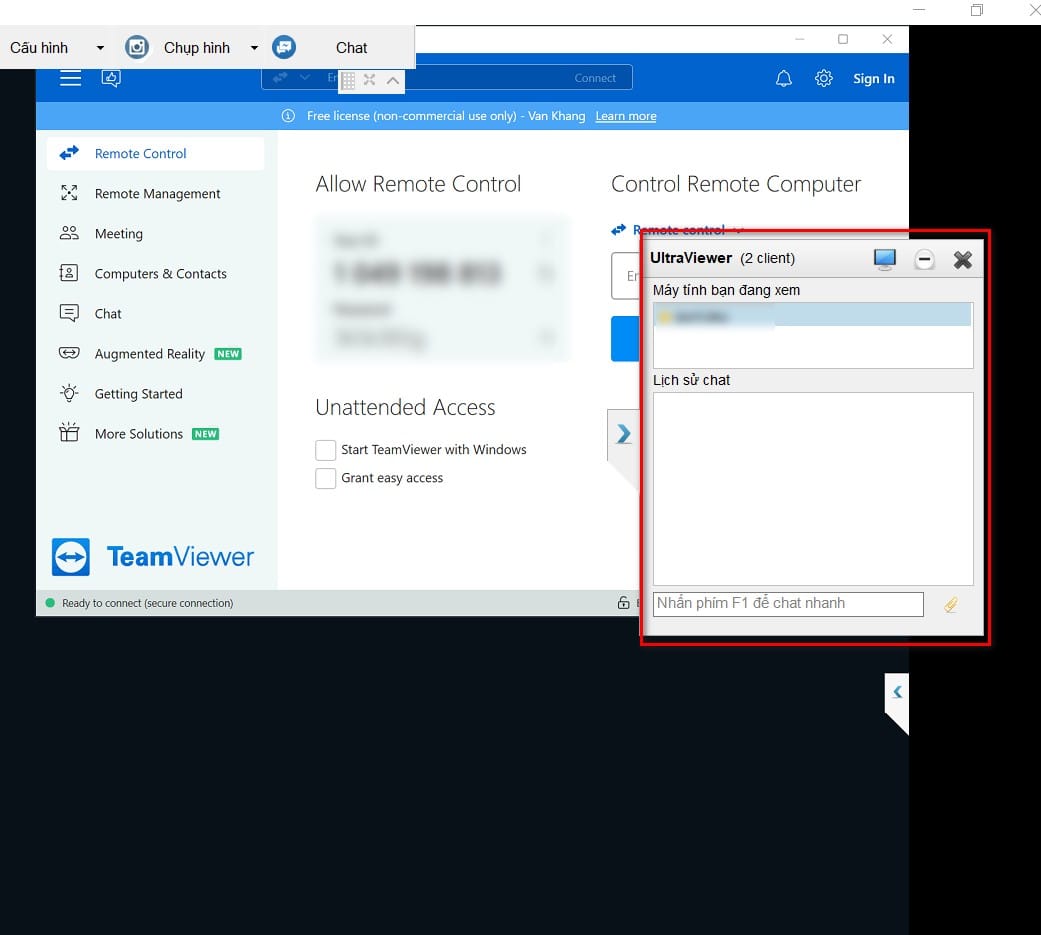
Task: Focus the quick chat message input field
Action: 788,604
